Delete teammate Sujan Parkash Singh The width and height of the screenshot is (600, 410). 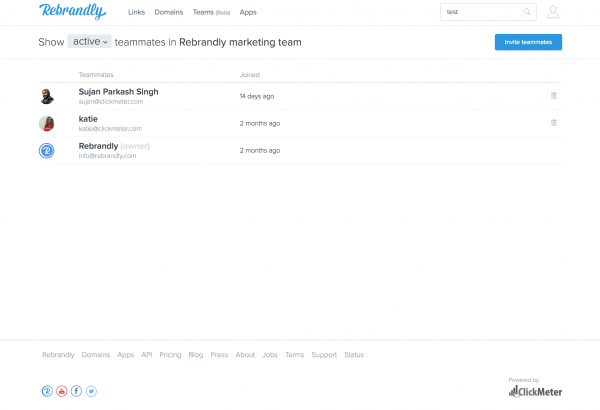(554, 96)
